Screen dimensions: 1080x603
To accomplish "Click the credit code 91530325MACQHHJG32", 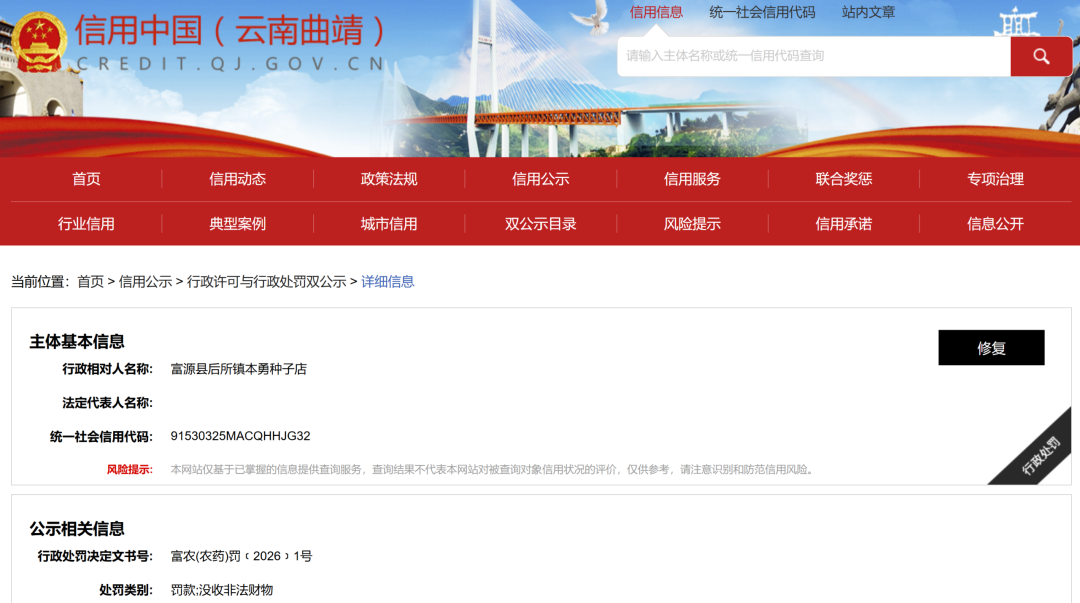I will pyautogui.click(x=240, y=436).
